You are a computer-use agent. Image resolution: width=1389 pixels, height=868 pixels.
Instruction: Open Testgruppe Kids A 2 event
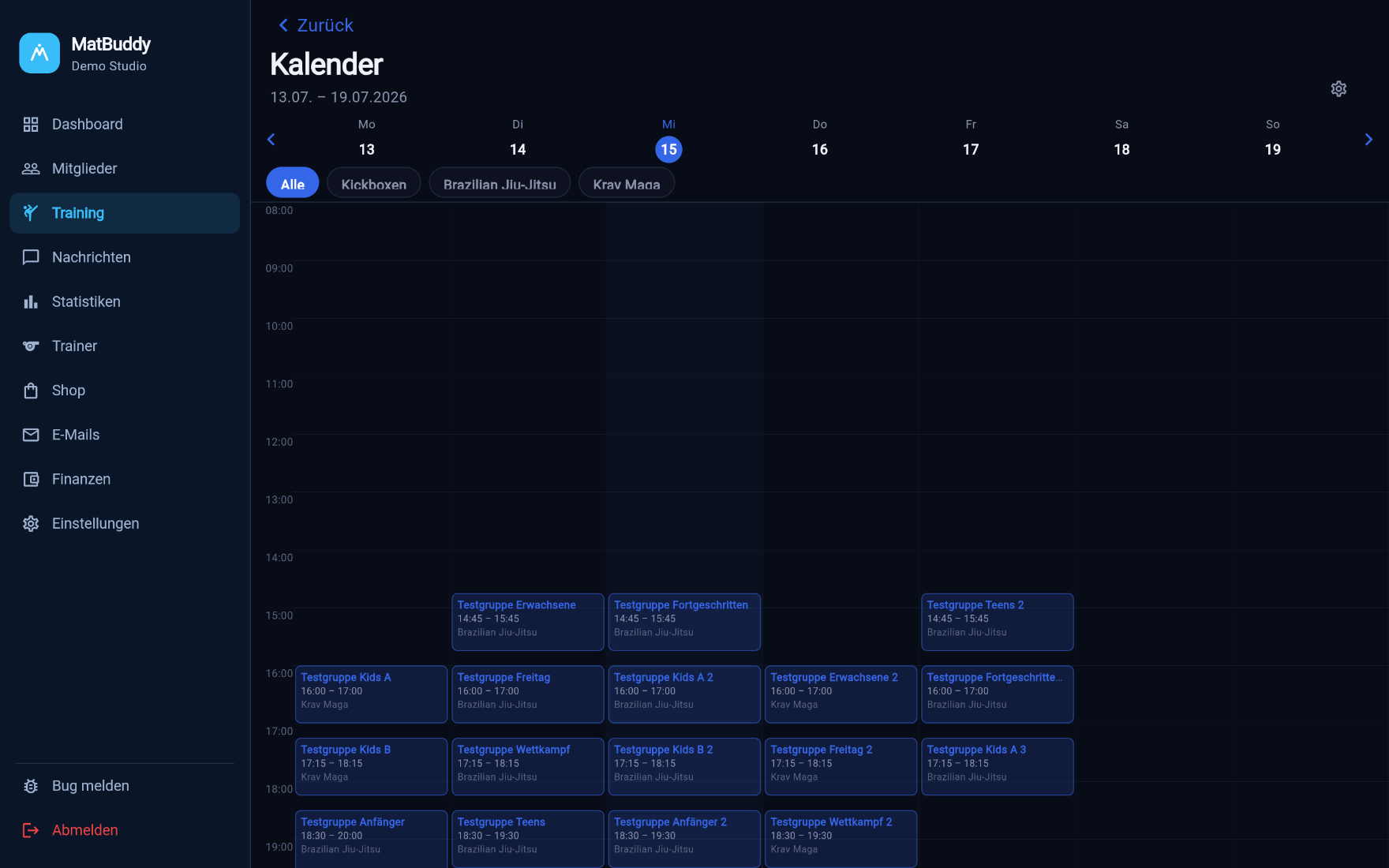(684, 694)
